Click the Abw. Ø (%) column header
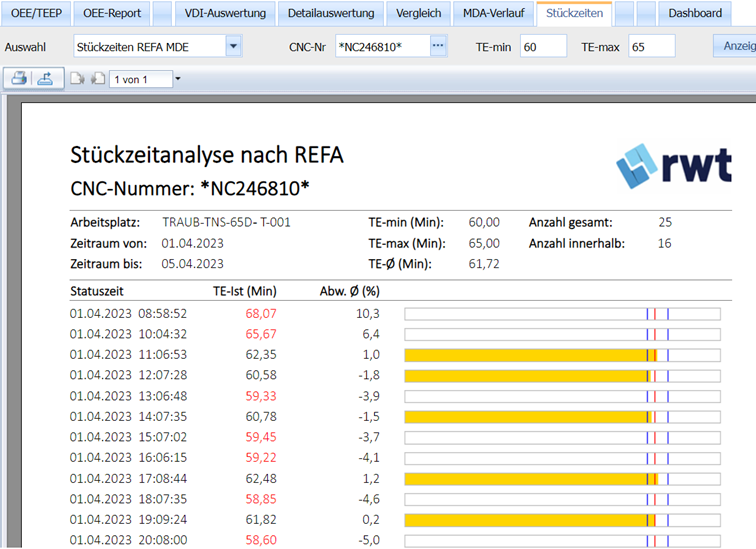756x549 pixels. [x=350, y=291]
